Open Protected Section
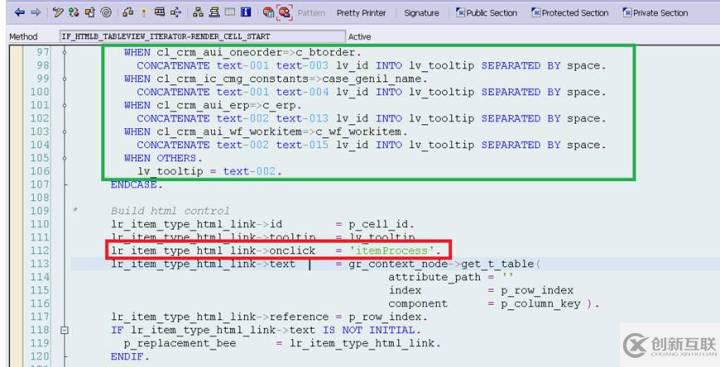The height and width of the screenshot is (367, 720). (570, 13)
